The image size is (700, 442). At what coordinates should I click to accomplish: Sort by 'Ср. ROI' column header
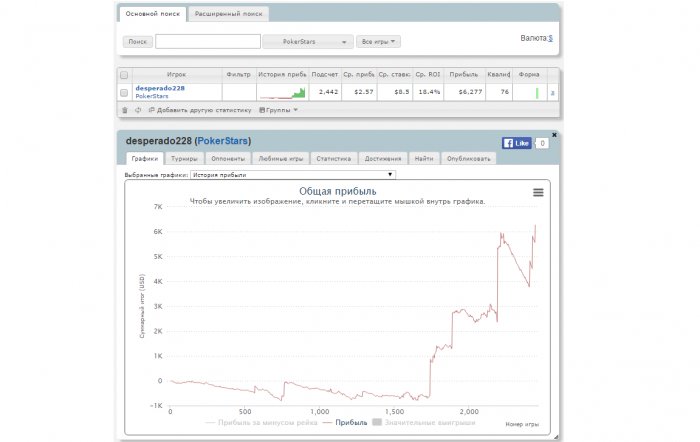pos(428,75)
